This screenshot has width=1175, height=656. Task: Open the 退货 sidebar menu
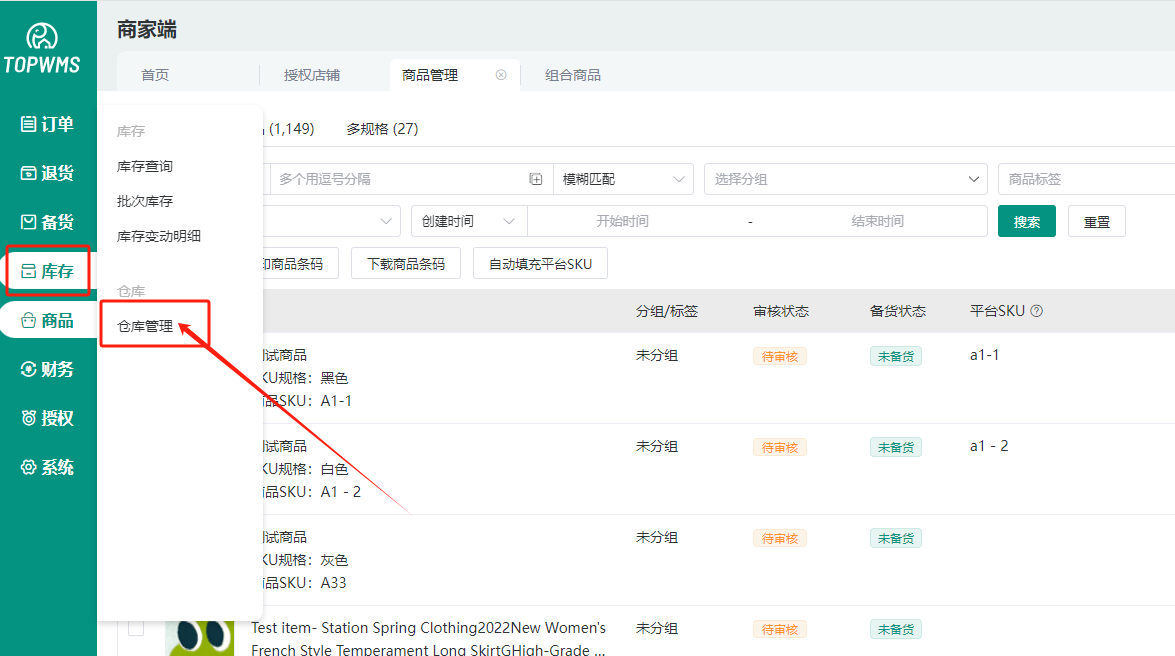(47, 173)
